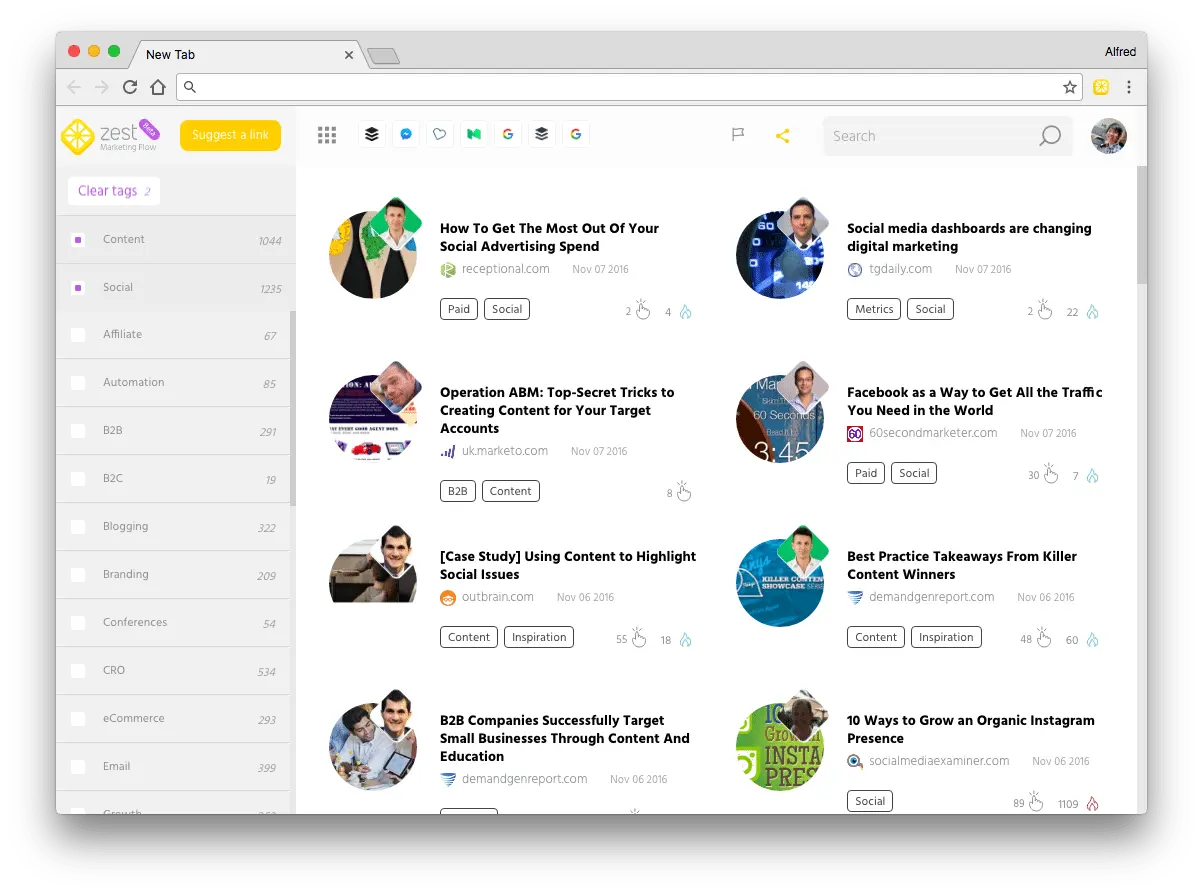Click hand icon on Operation ABM article

[x=684, y=491]
